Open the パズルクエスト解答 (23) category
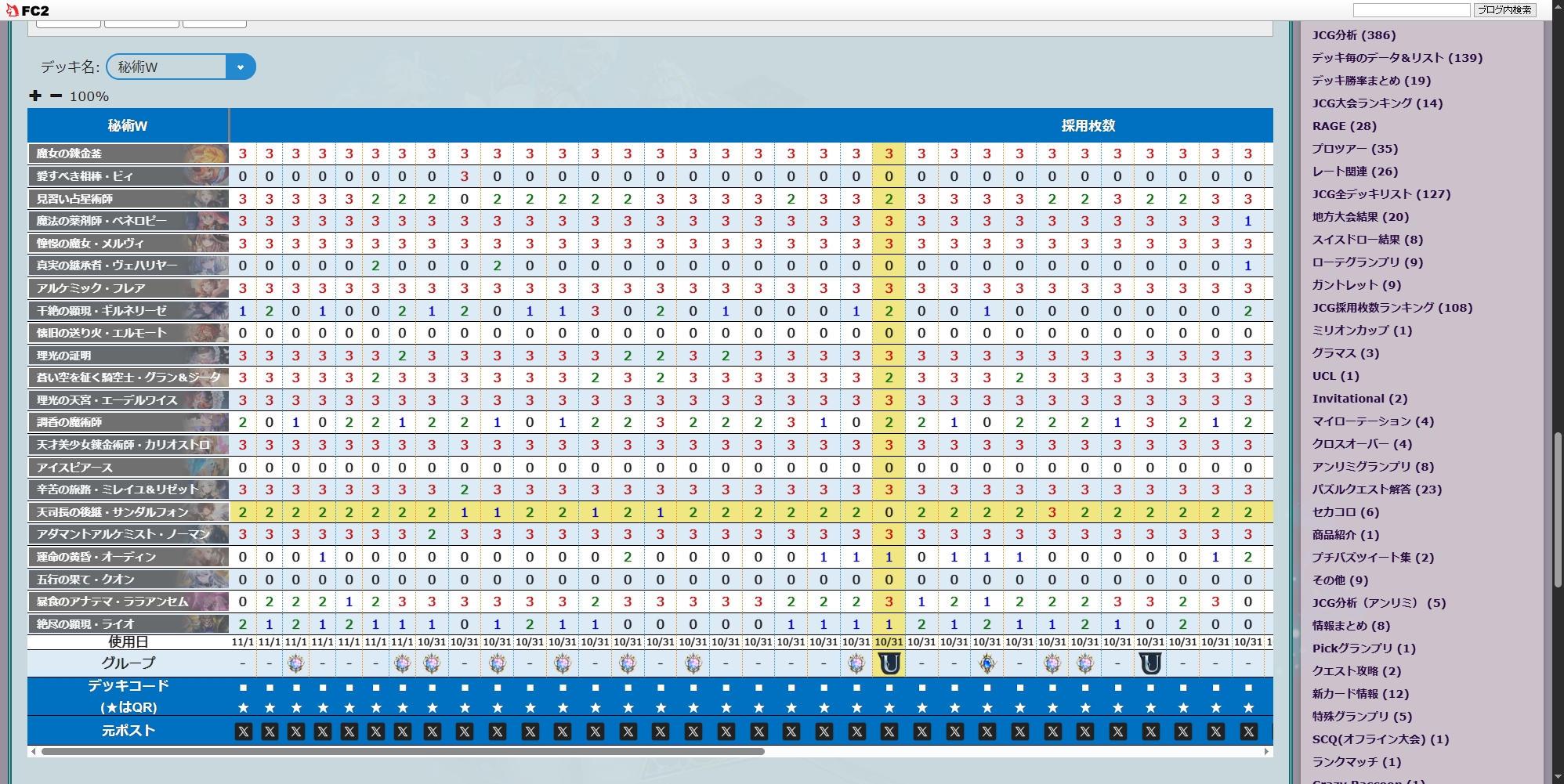The image size is (1564, 784). pyautogui.click(x=1378, y=490)
